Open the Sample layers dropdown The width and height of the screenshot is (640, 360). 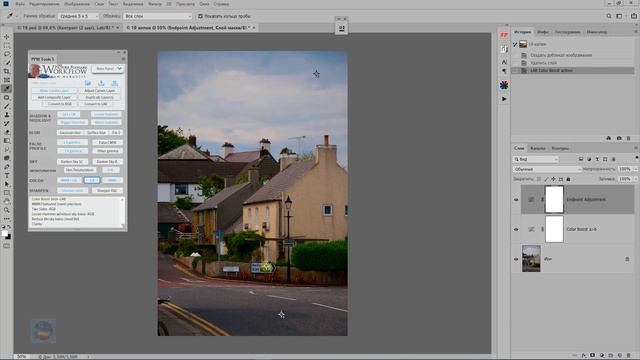click(x=157, y=16)
